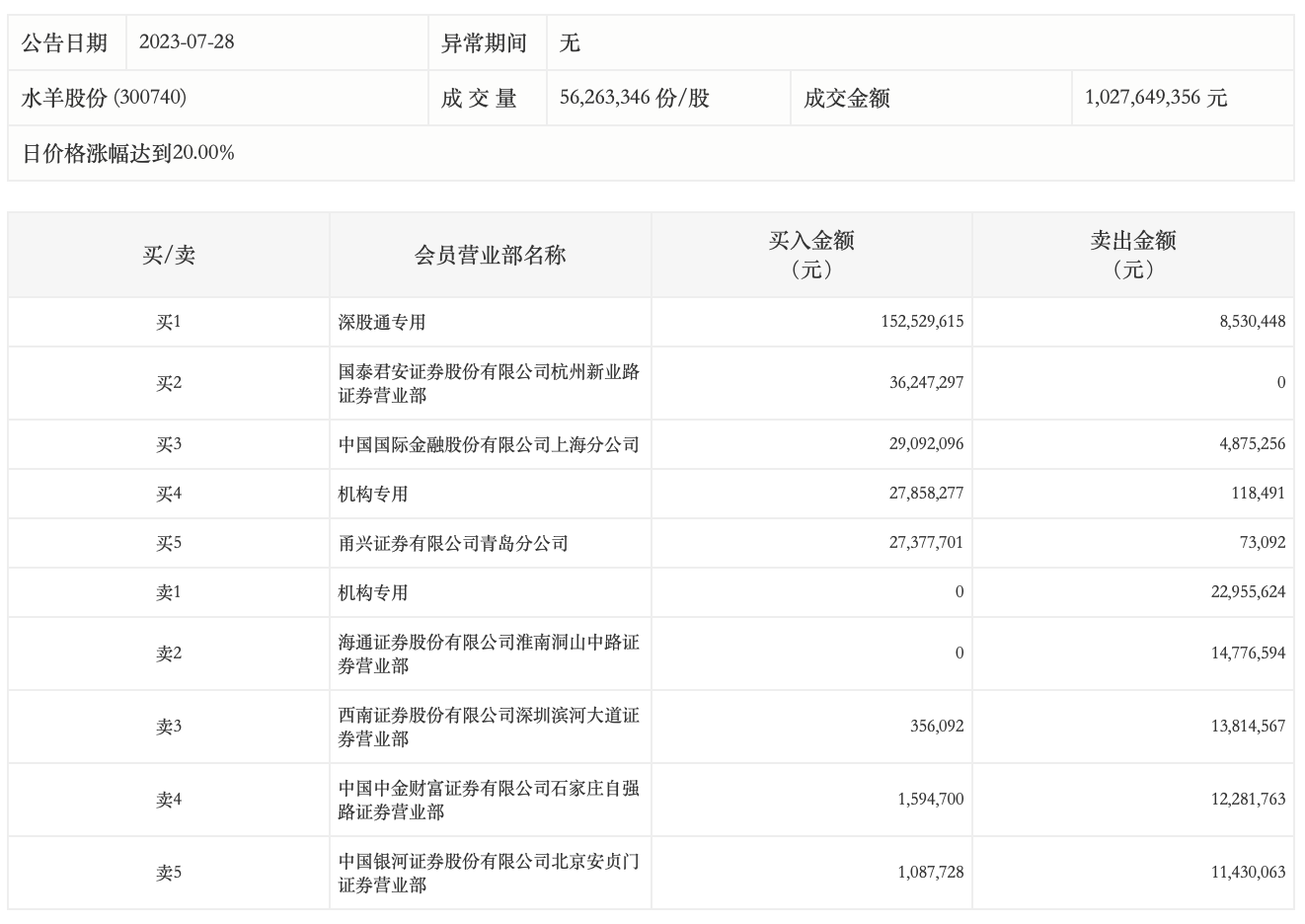Click the 日价格涨幅达到20.00% reason row

128,153
